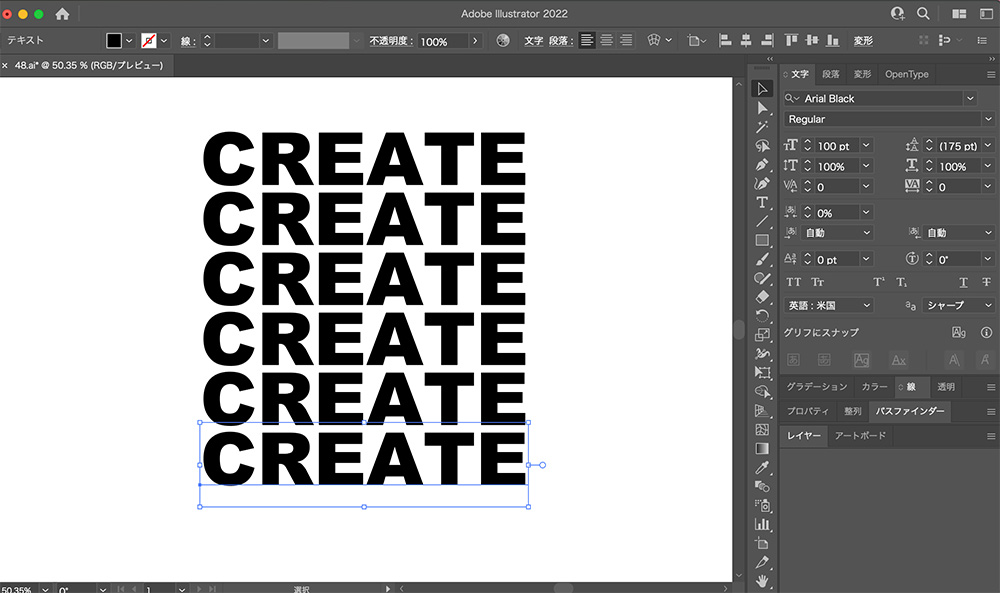This screenshot has width=1000, height=593.
Task: Toggle all caps in the Character panel
Action: 793,282
